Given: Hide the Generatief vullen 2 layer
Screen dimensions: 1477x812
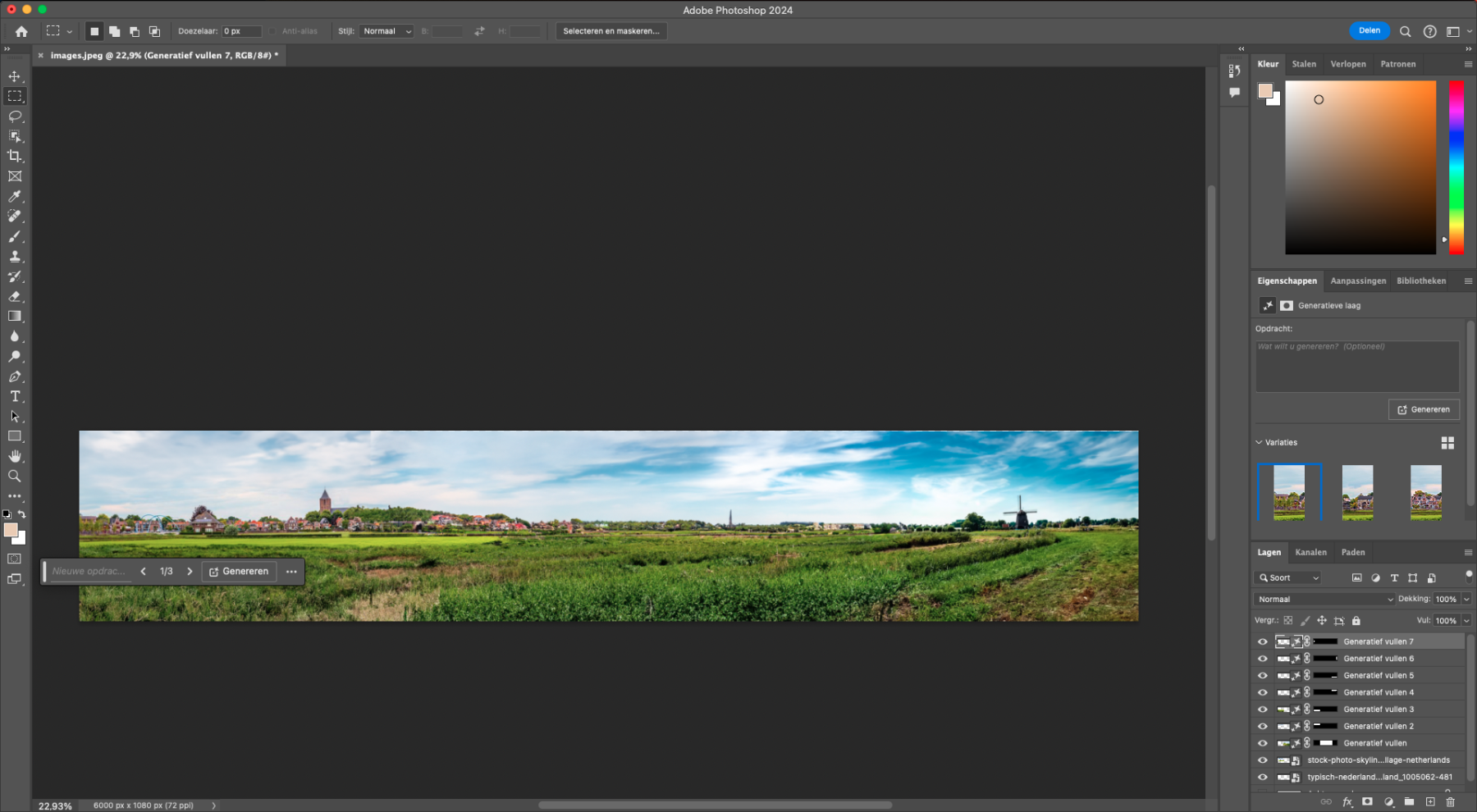Looking at the screenshot, I should tap(1263, 726).
